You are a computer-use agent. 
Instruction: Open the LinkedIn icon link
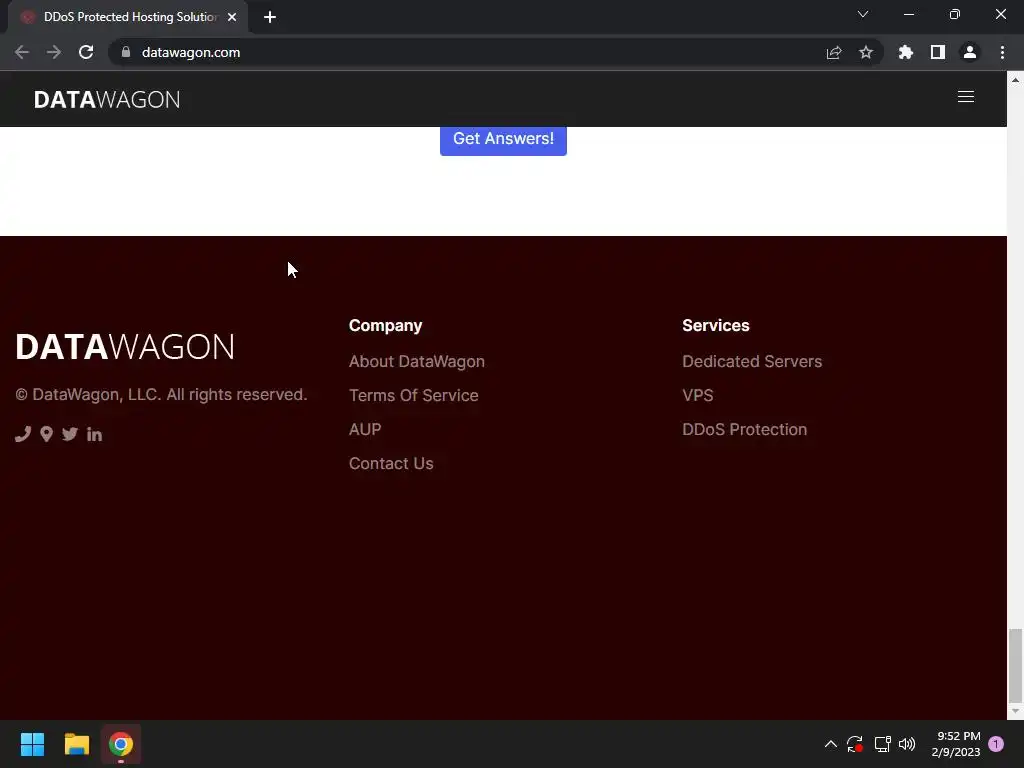[x=94, y=434]
